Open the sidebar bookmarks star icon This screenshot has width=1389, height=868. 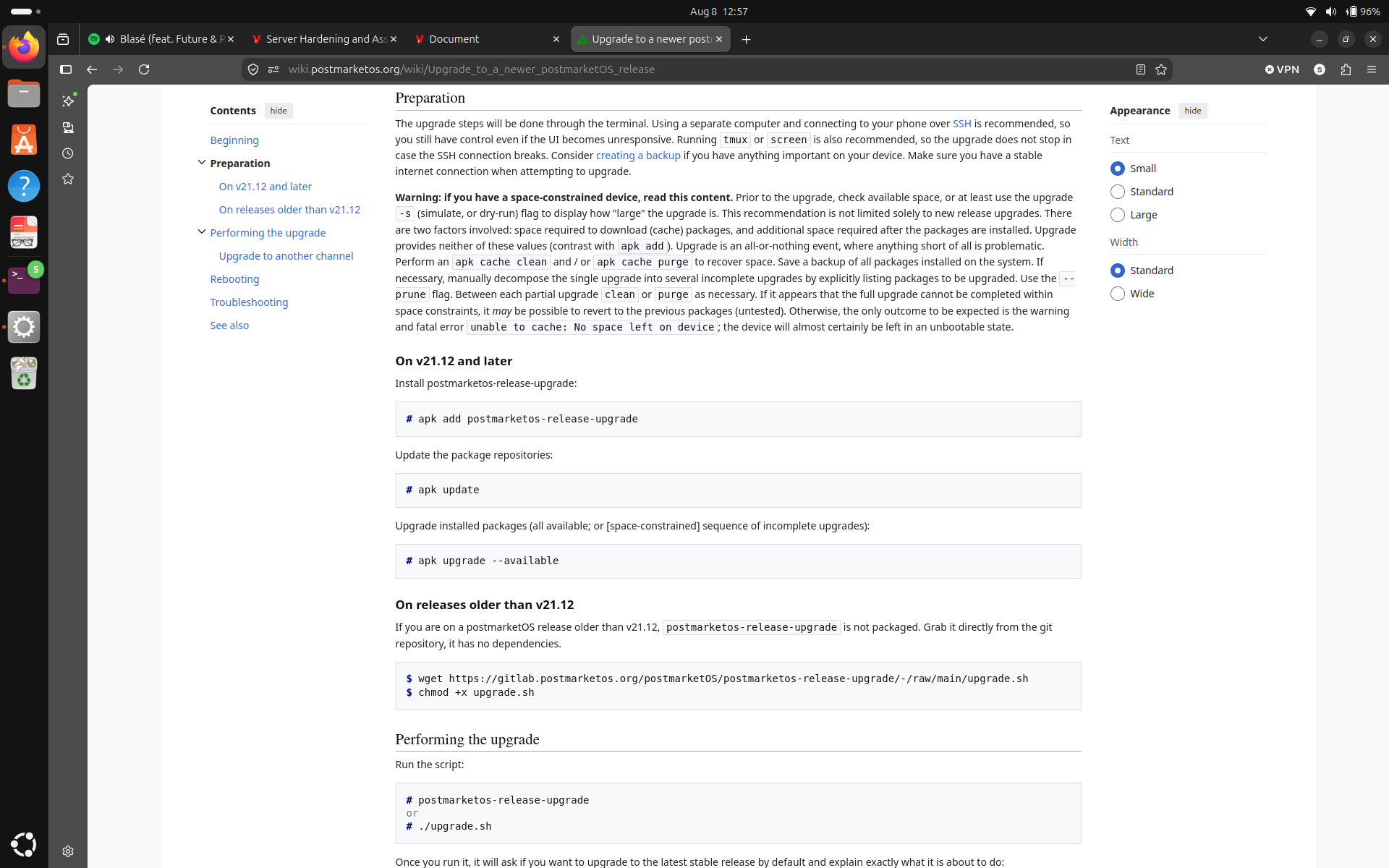point(68,179)
